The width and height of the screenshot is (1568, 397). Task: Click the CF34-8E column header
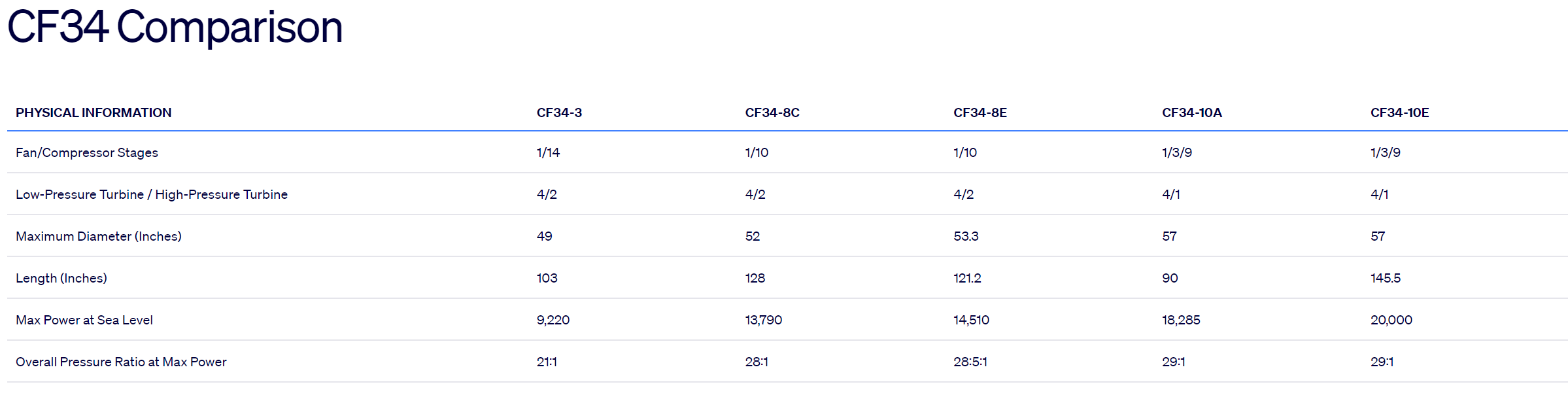[x=980, y=112]
